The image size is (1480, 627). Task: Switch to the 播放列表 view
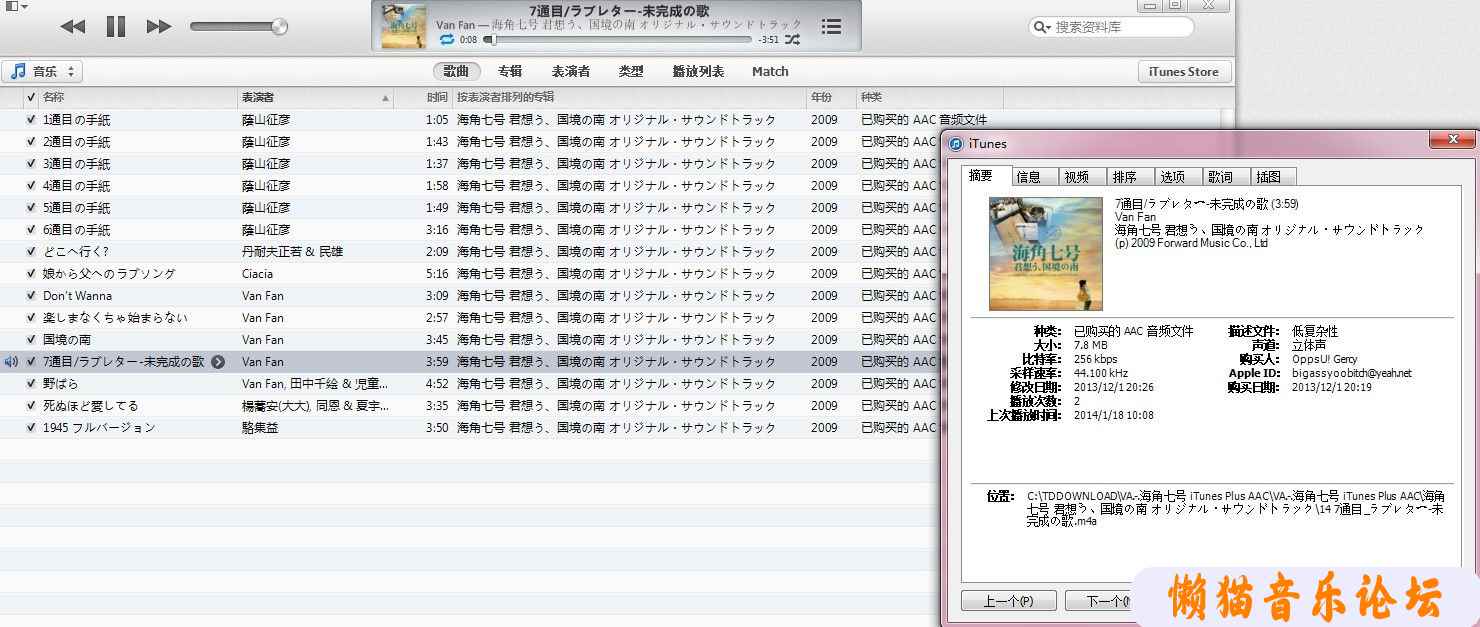698,71
